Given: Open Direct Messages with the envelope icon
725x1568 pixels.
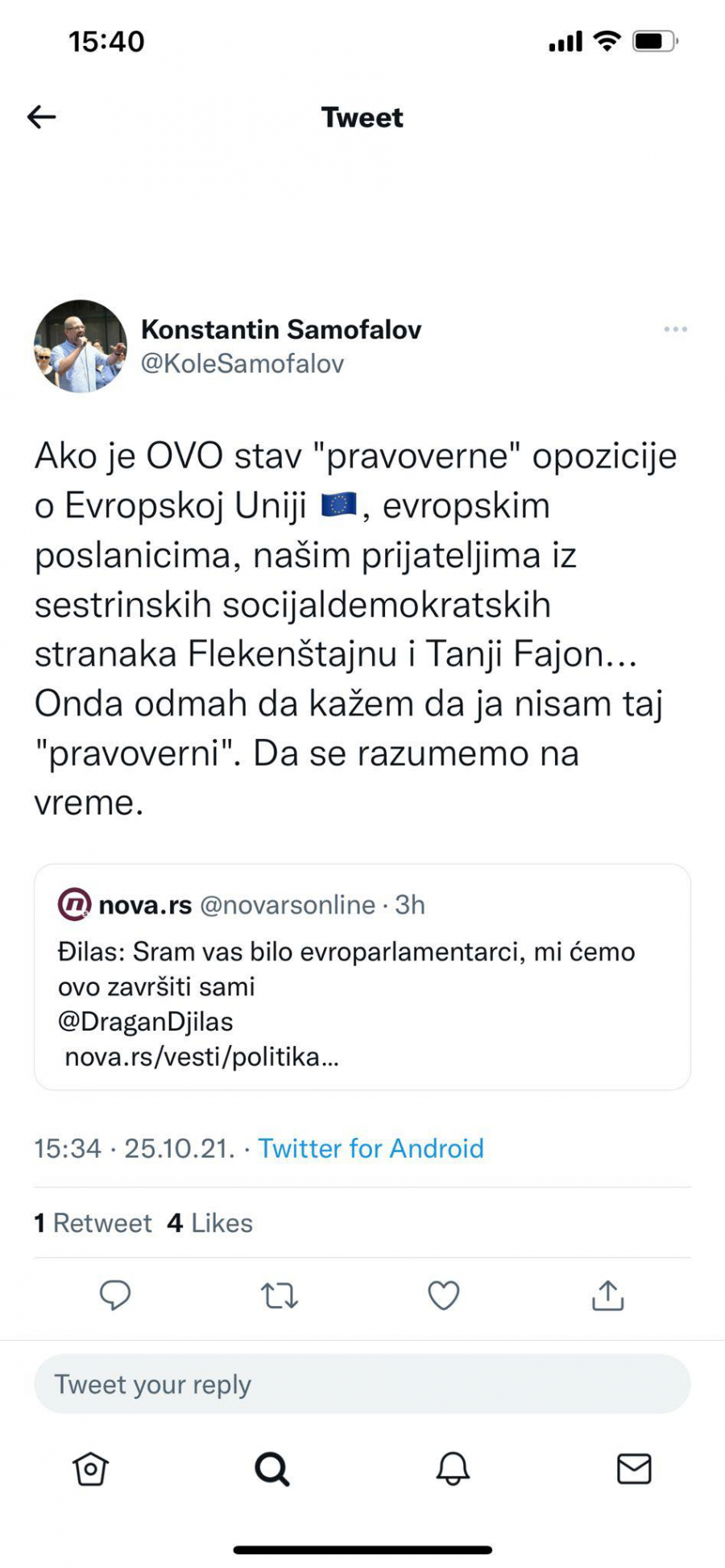Looking at the screenshot, I should [634, 1468].
